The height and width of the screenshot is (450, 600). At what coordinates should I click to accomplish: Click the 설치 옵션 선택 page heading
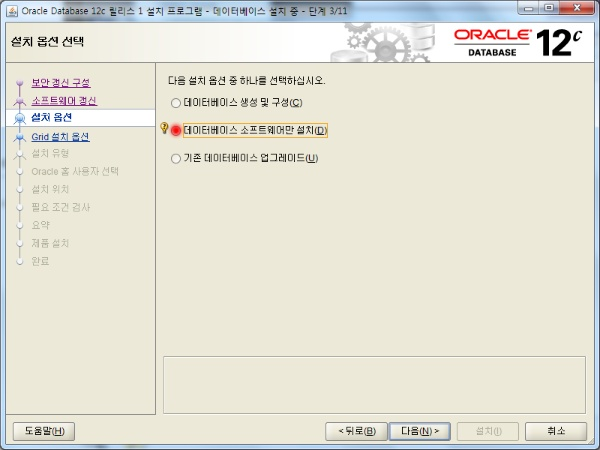click(47, 41)
